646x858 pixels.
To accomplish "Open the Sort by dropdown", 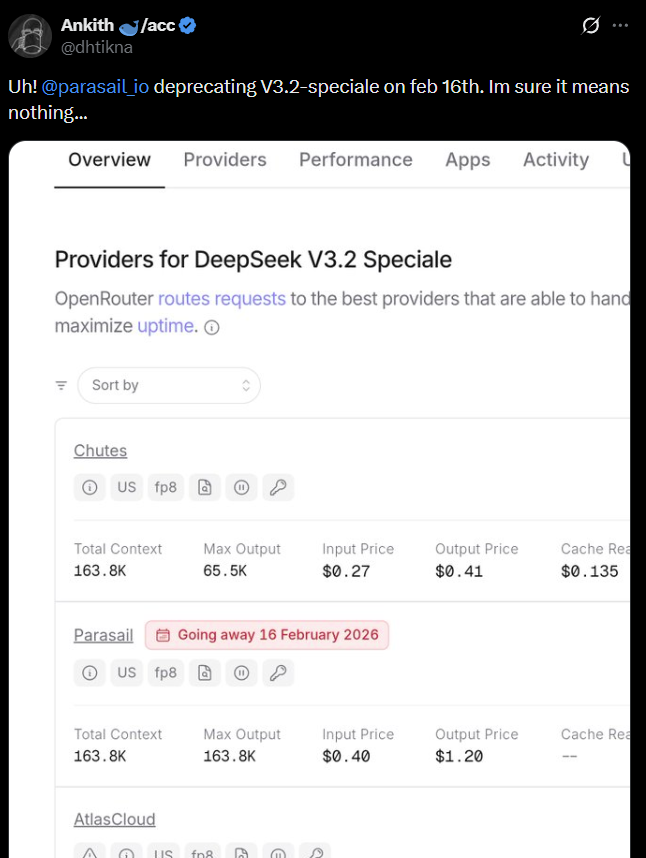I will [169, 385].
